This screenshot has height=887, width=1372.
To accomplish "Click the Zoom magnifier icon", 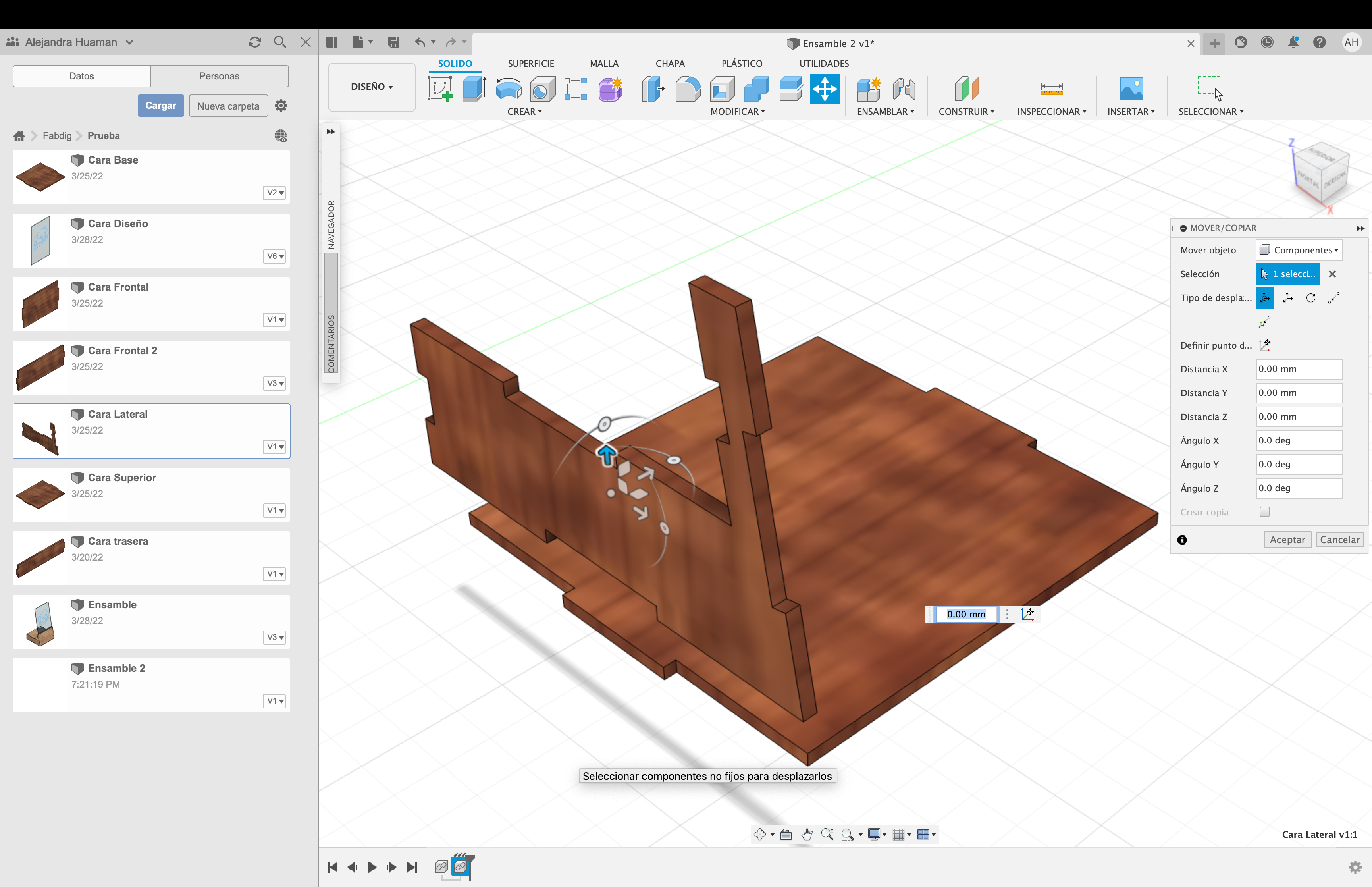I will click(827, 835).
